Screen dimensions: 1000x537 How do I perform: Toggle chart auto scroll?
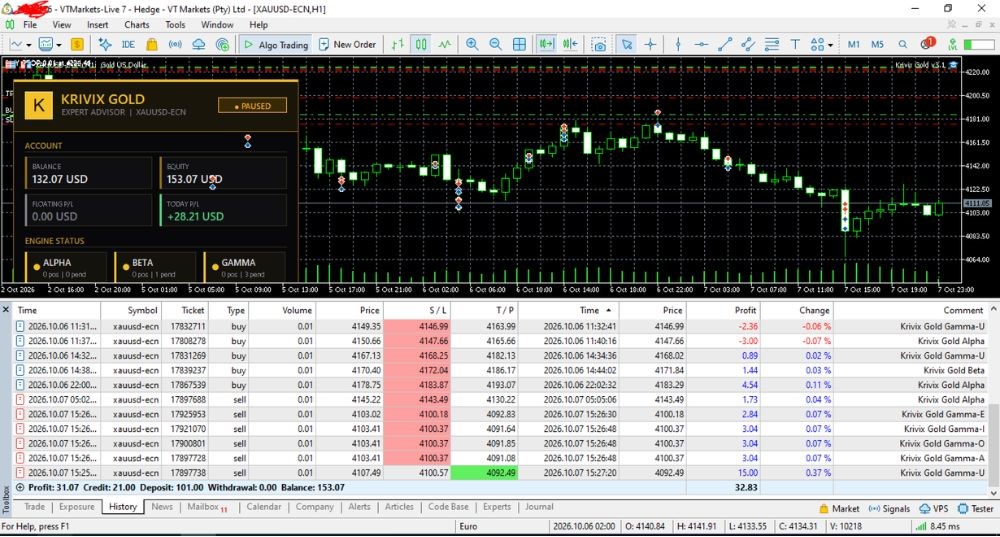point(547,45)
